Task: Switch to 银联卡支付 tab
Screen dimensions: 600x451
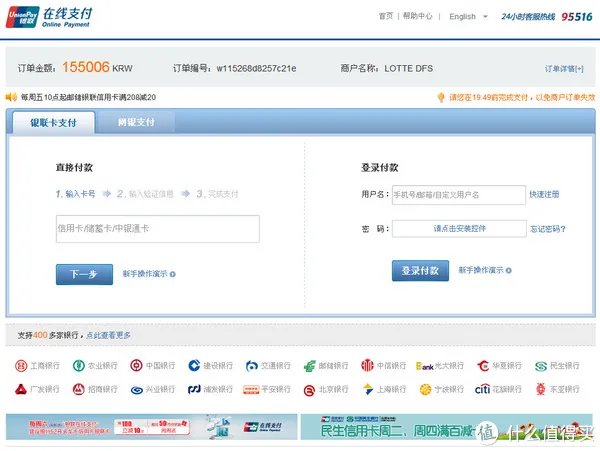Action: pos(54,122)
